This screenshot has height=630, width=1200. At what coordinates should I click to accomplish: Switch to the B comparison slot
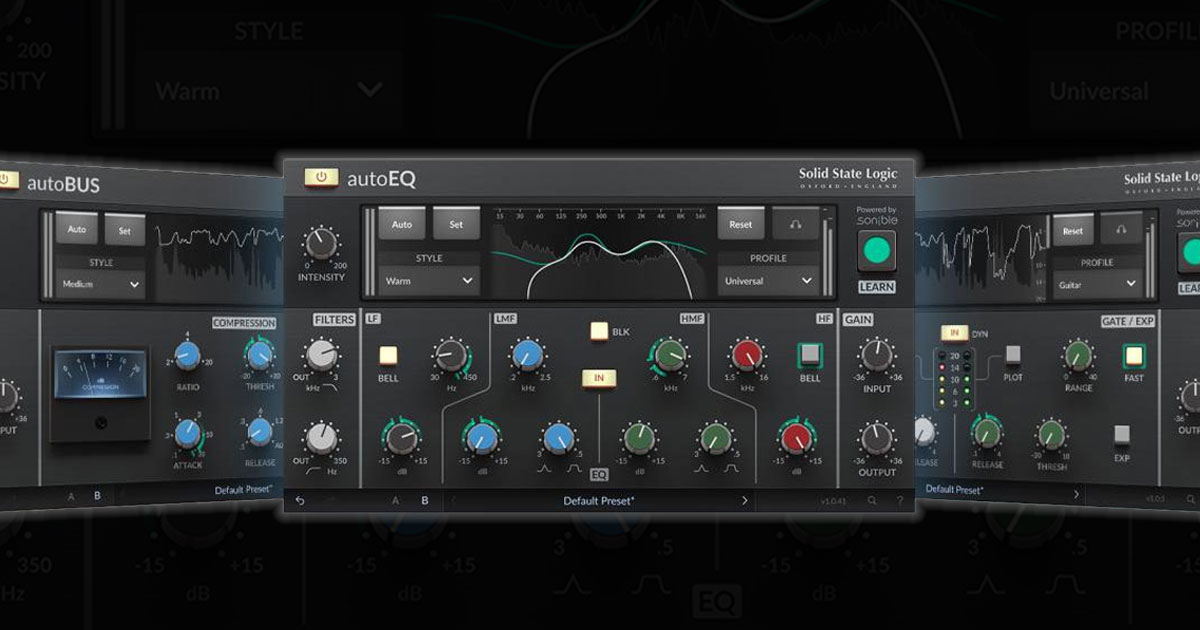(x=423, y=500)
